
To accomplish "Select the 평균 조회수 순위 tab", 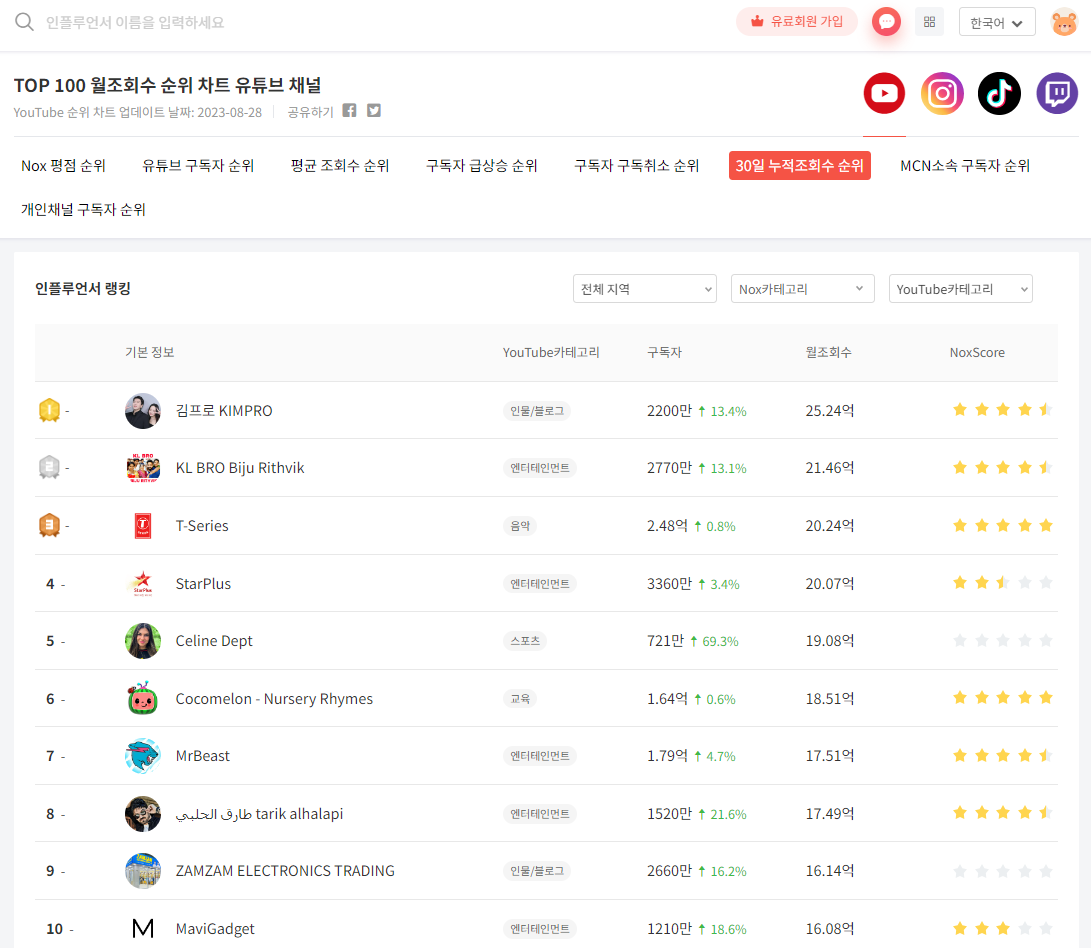I will (x=340, y=166).
